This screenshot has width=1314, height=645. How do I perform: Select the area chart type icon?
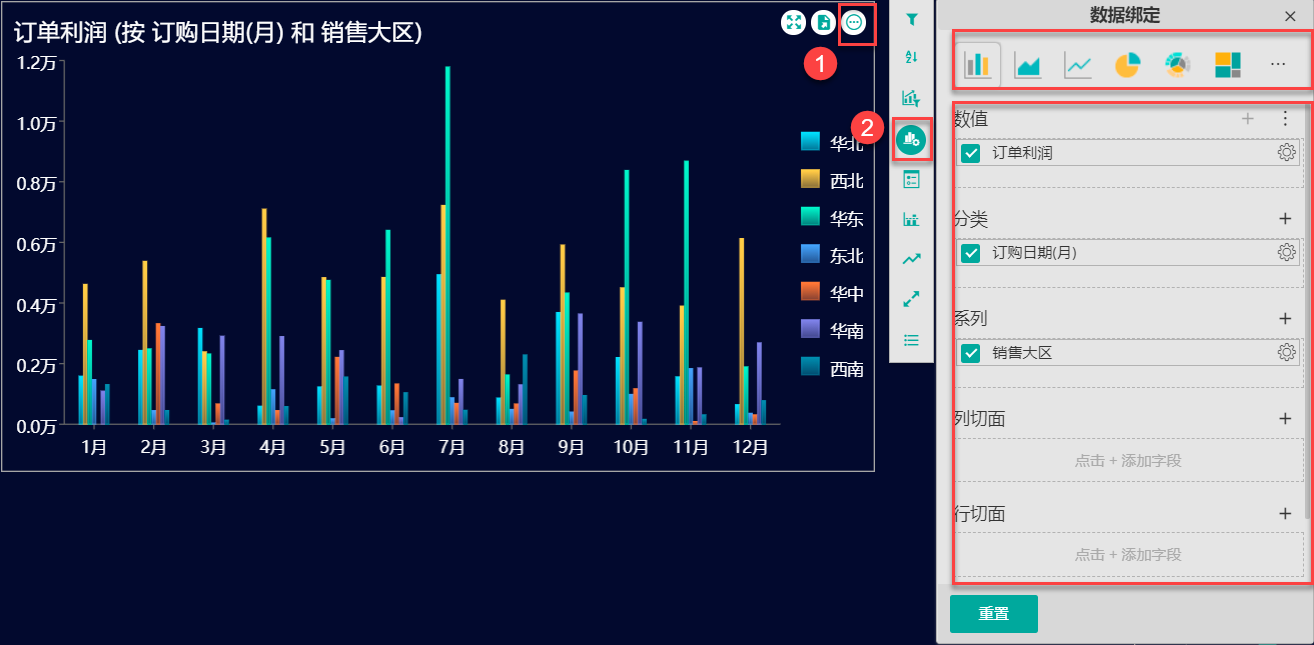tap(1028, 65)
